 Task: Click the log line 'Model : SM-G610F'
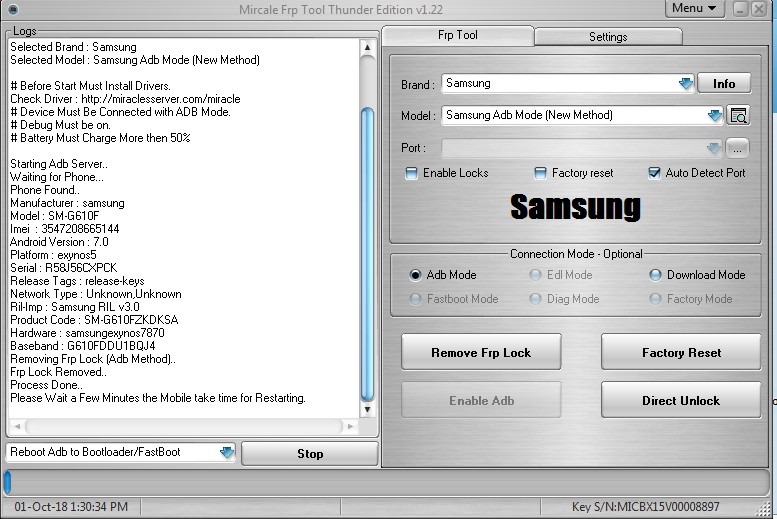55,216
